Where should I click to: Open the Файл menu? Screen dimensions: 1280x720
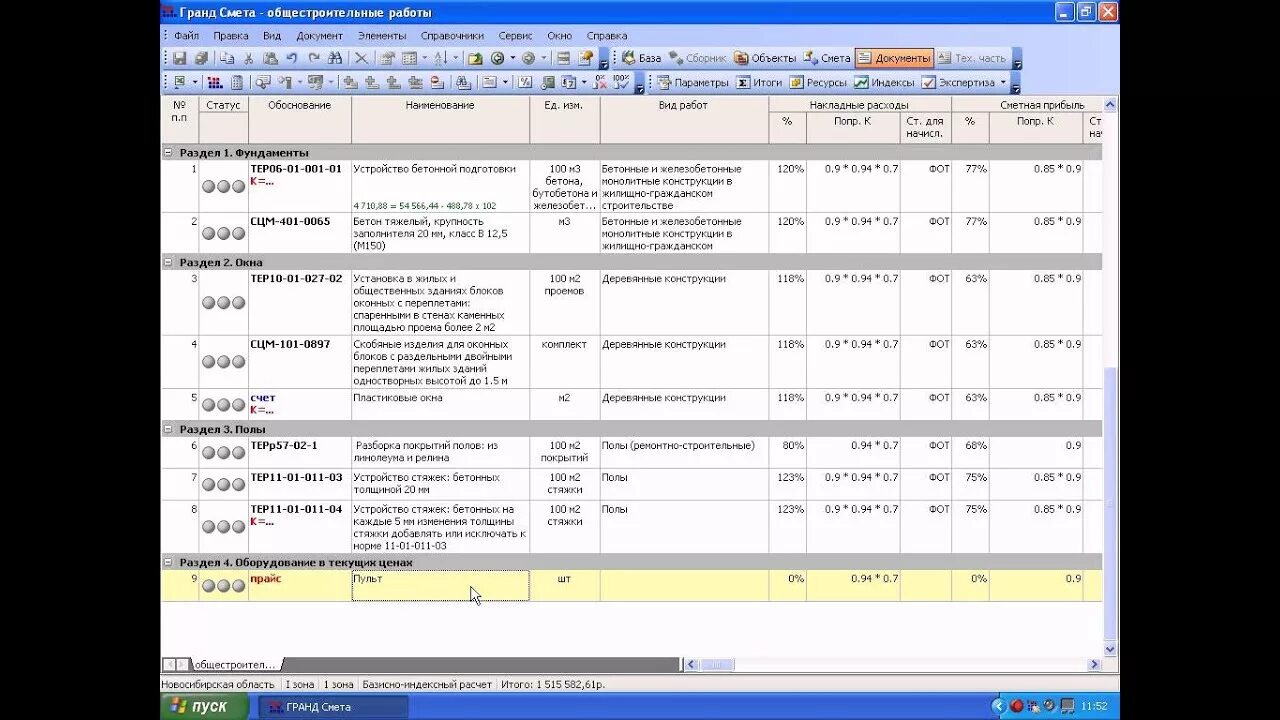(185, 35)
